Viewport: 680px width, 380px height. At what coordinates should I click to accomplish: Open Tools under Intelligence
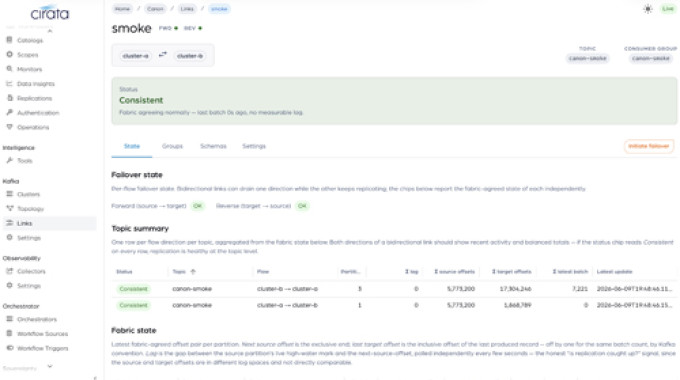(x=24, y=161)
